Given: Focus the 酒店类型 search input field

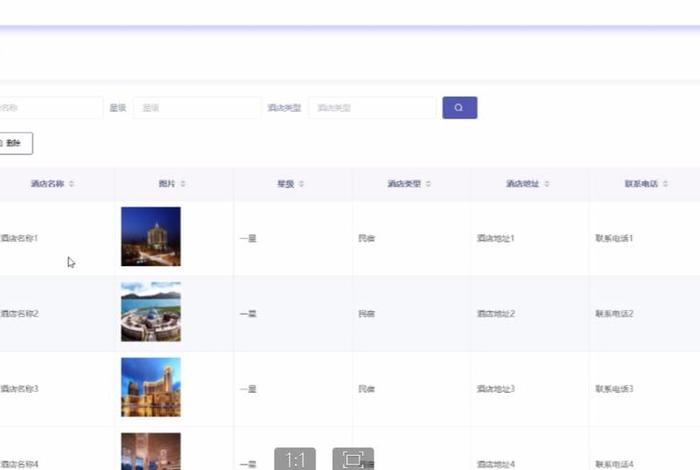Looking at the screenshot, I should [372, 108].
